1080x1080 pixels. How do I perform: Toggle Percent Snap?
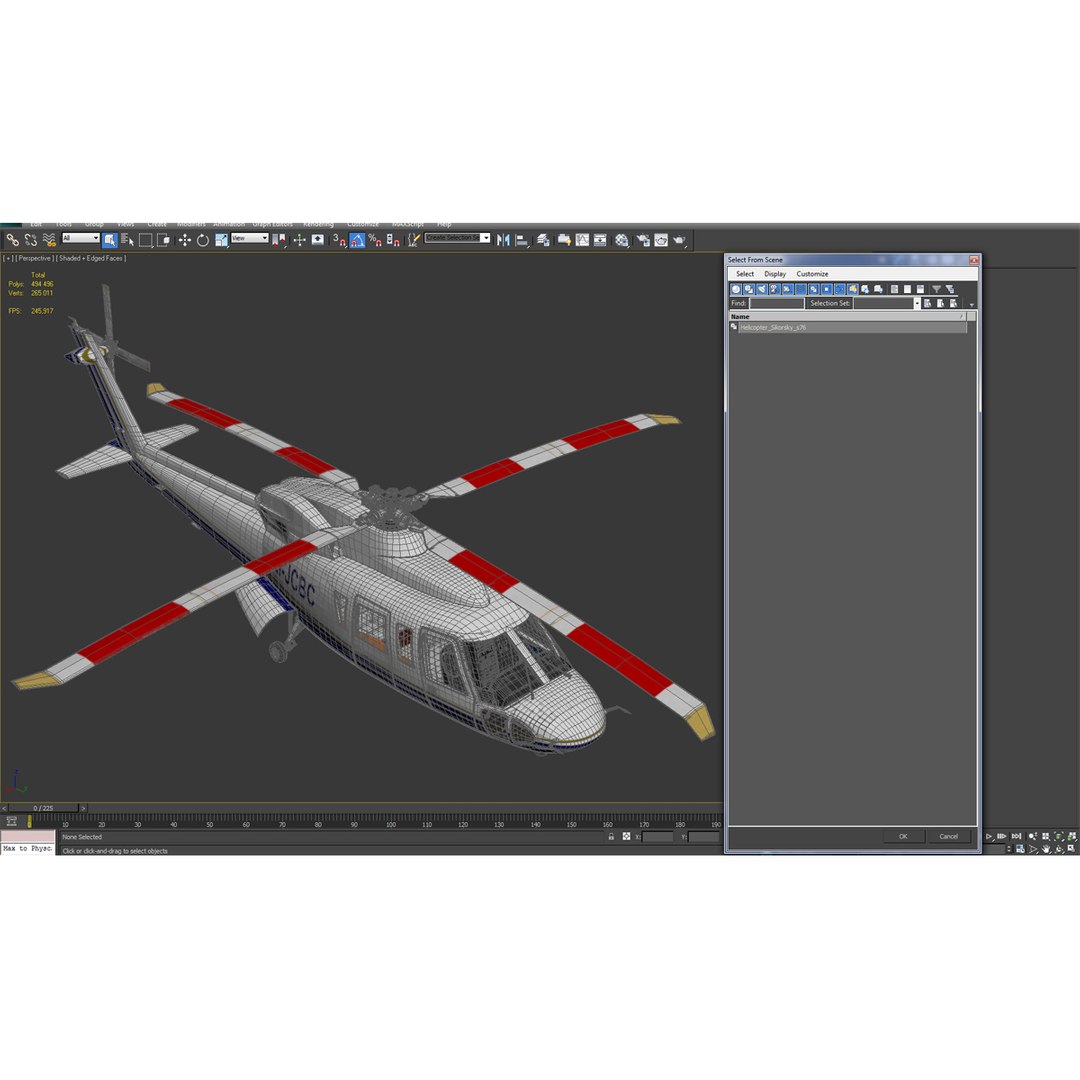tap(375, 240)
